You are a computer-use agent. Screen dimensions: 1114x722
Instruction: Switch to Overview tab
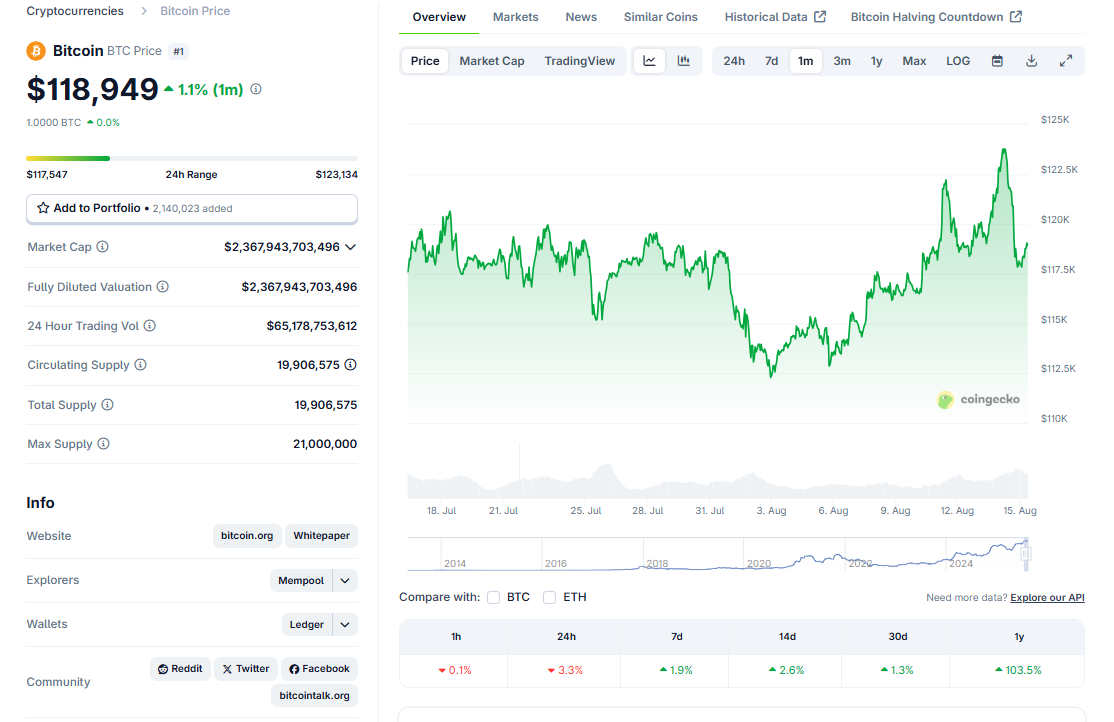click(x=439, y=17)
